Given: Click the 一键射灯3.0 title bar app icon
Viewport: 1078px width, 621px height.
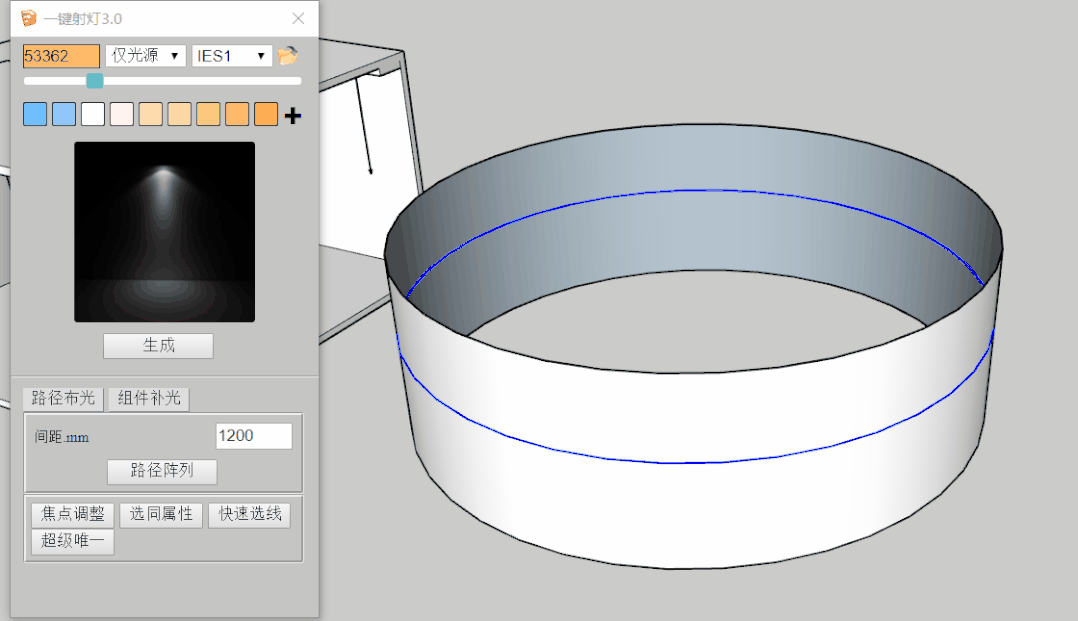Looking at the screenshot, I should click(x=29, y=18).
